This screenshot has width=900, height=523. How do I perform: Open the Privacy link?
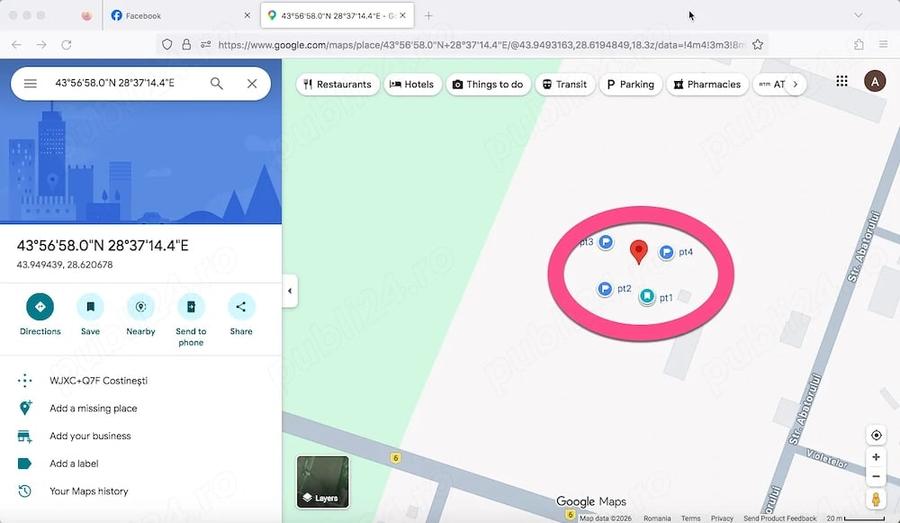pyautogui.click(x=722, y=518)
